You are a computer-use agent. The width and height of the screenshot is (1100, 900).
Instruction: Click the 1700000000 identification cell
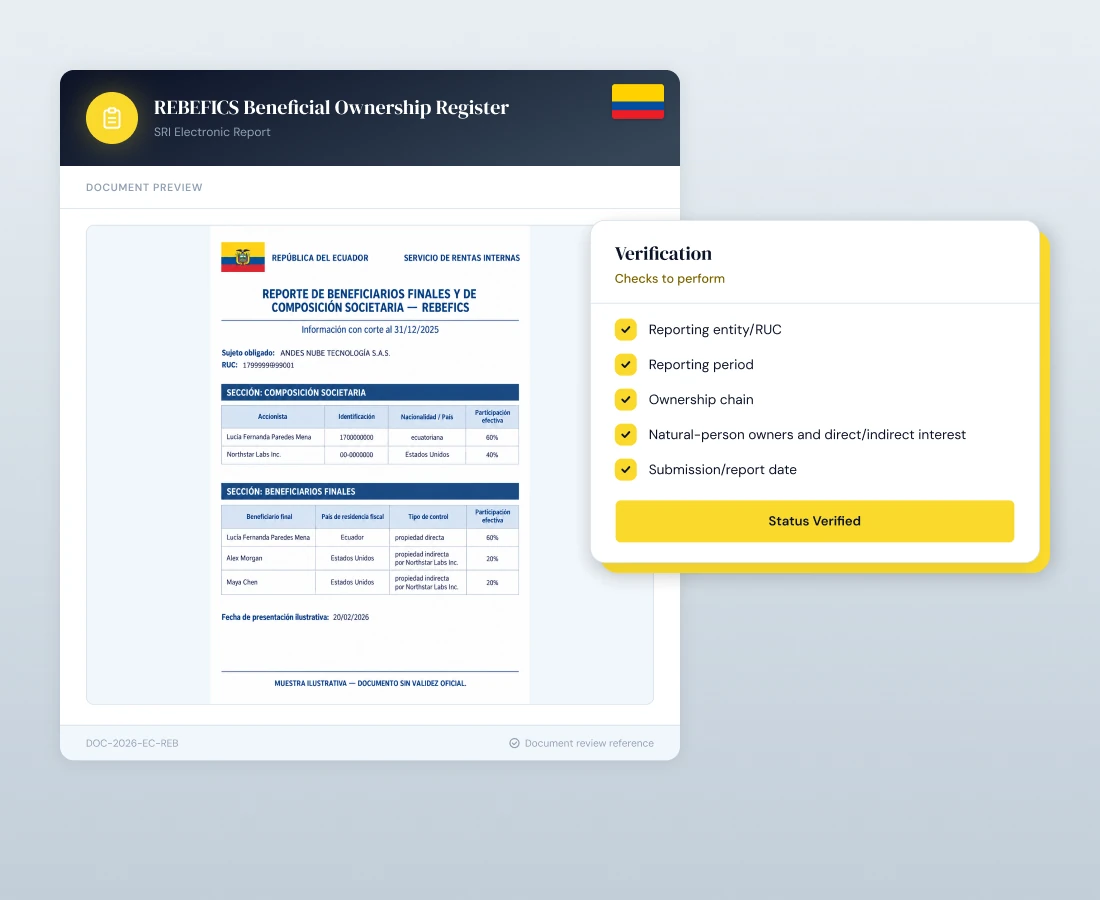(x=356, y=437)
